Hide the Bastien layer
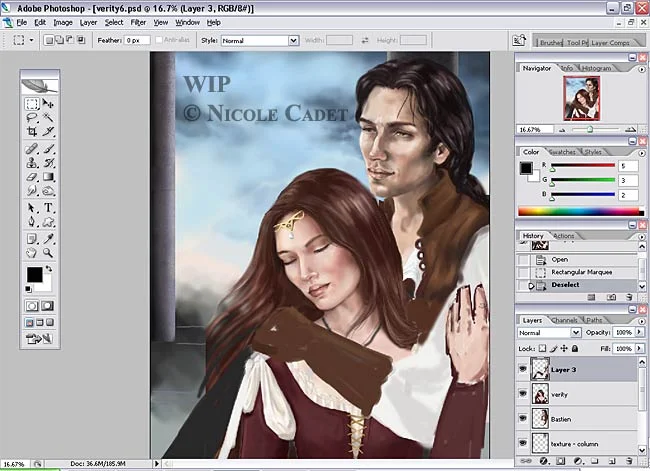Image resolution: width=650 pixels, height=471 pixels. point(523,418)
